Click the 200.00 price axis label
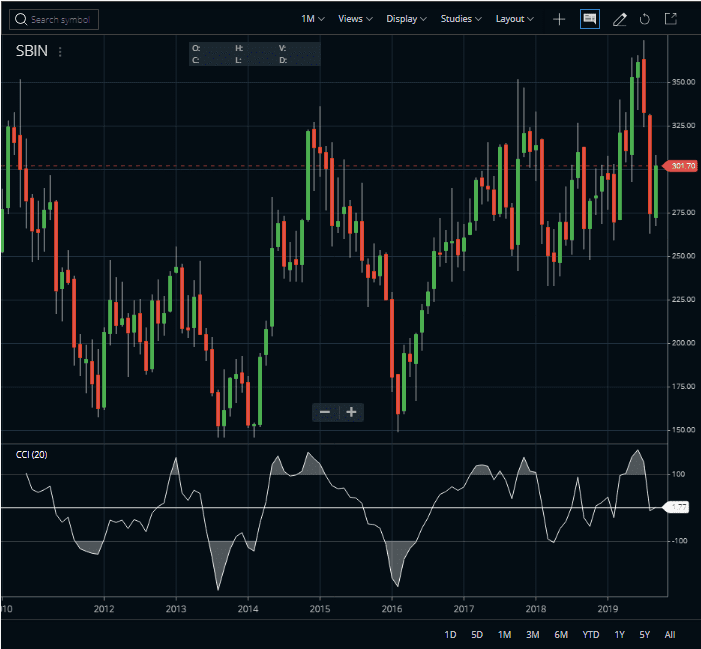 [684, 343]
